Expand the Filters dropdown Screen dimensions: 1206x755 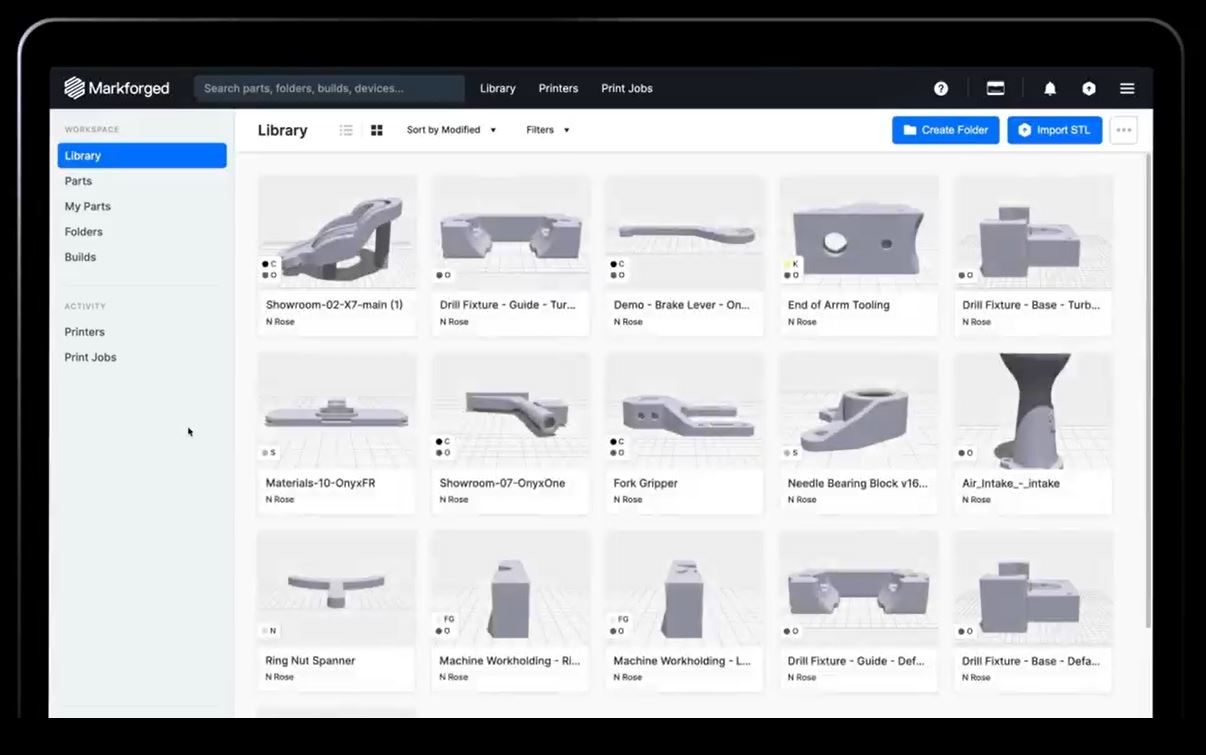click(547, 130)
